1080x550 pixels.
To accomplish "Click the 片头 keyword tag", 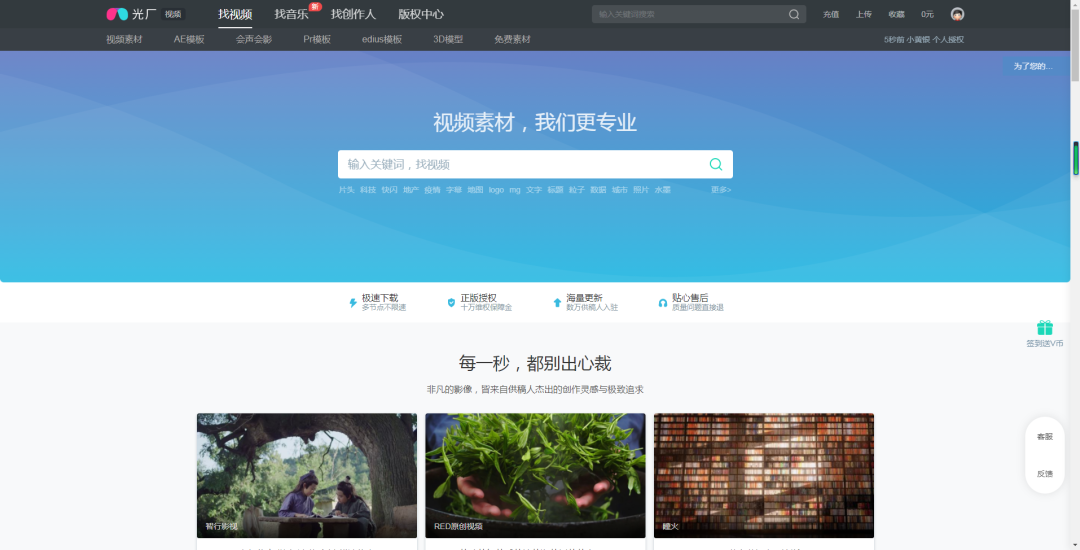I will click(x=346, y=189).
